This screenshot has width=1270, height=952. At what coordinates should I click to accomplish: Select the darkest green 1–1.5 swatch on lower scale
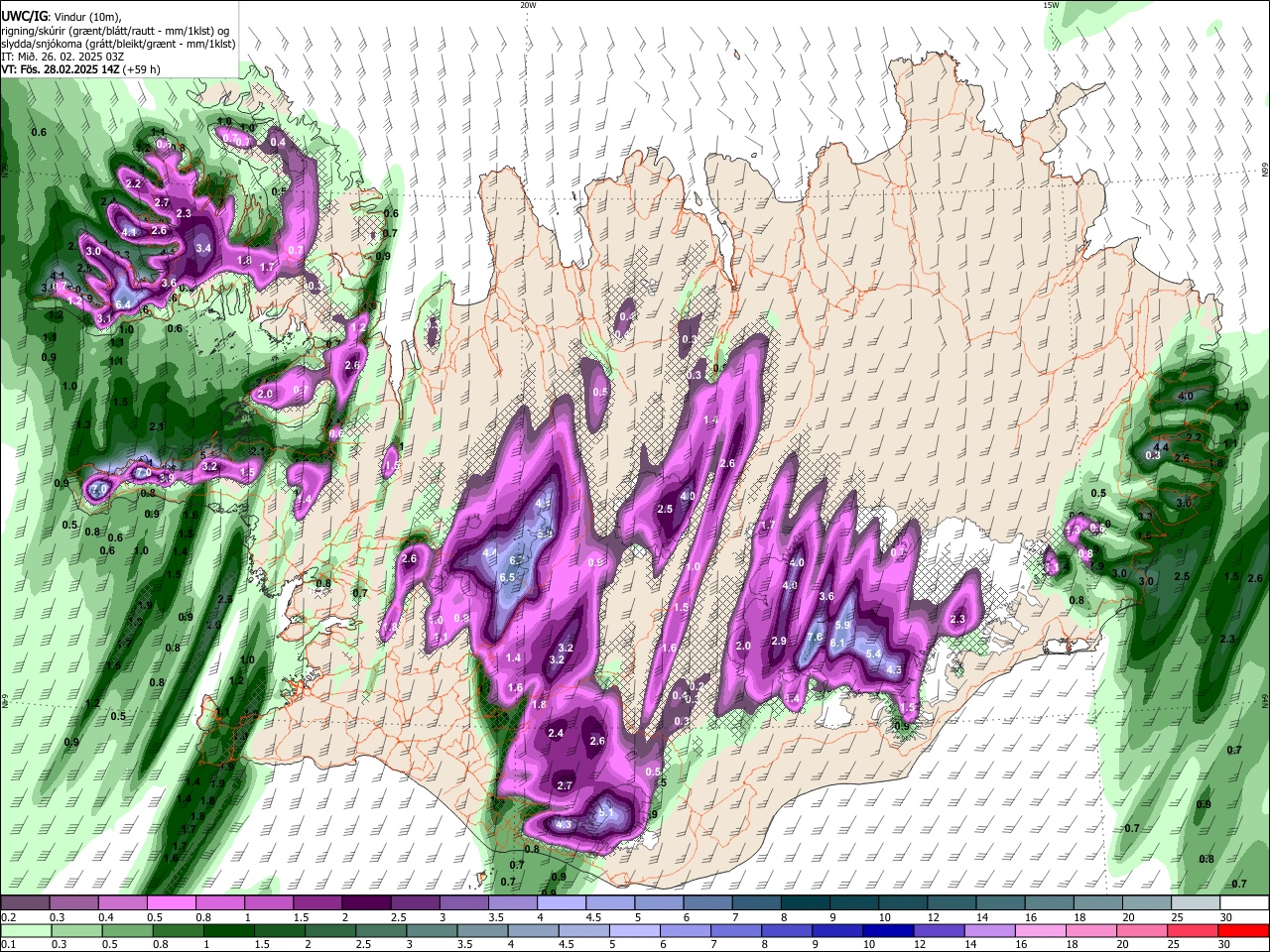click(229, 930)
